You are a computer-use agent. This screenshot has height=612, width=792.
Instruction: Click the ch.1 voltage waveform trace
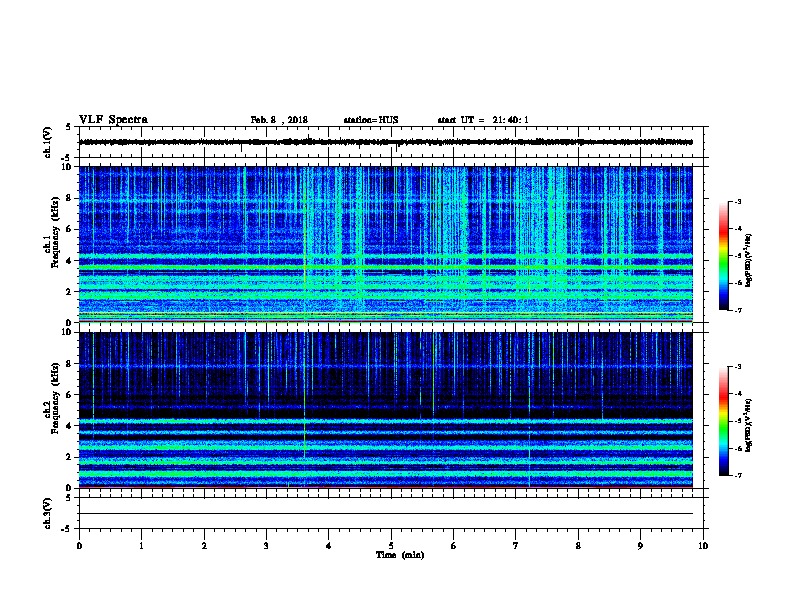tap(386, 142)
